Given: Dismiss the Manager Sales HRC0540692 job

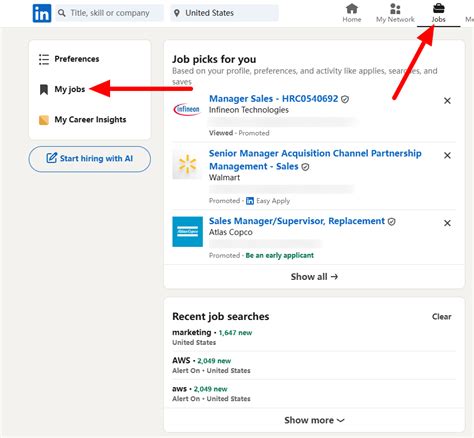Looking at the screenshot, I should click(x=447, y=101).
